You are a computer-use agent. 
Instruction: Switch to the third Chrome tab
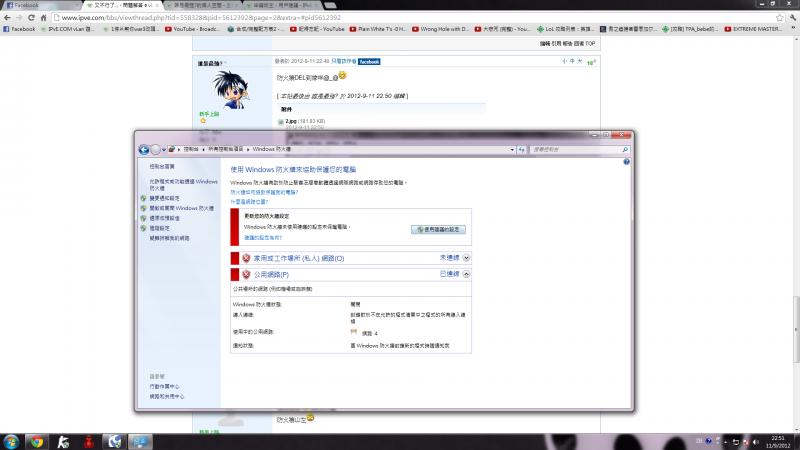coord(204,5)
